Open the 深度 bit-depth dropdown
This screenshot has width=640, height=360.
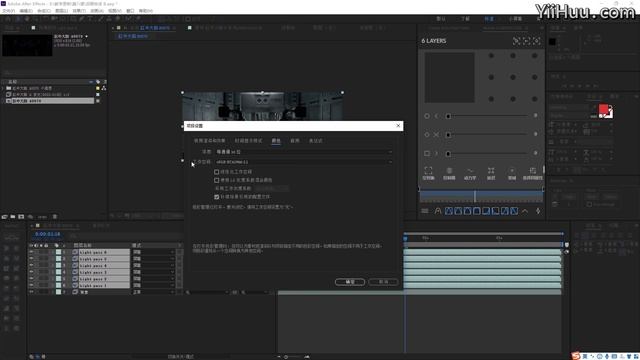304,152
